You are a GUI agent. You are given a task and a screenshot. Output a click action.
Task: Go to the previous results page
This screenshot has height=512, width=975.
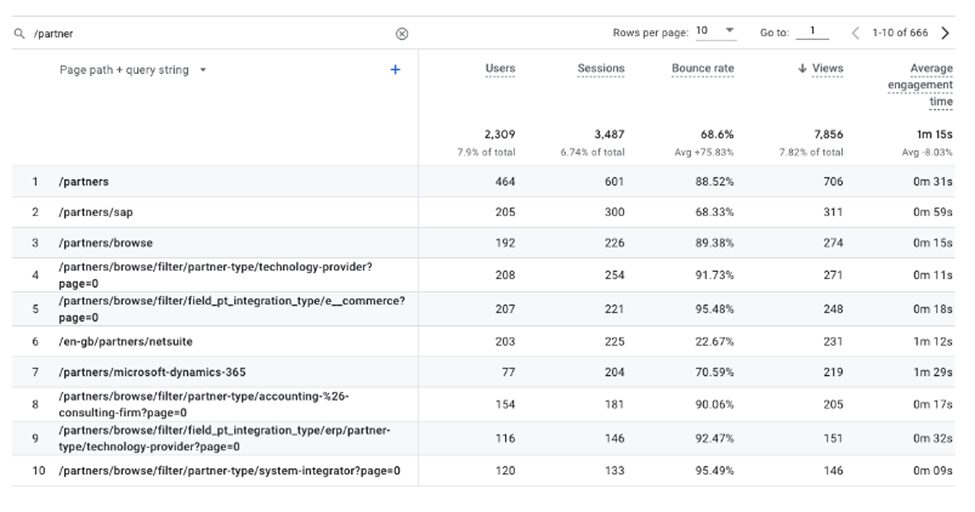(x=856, y=33)
